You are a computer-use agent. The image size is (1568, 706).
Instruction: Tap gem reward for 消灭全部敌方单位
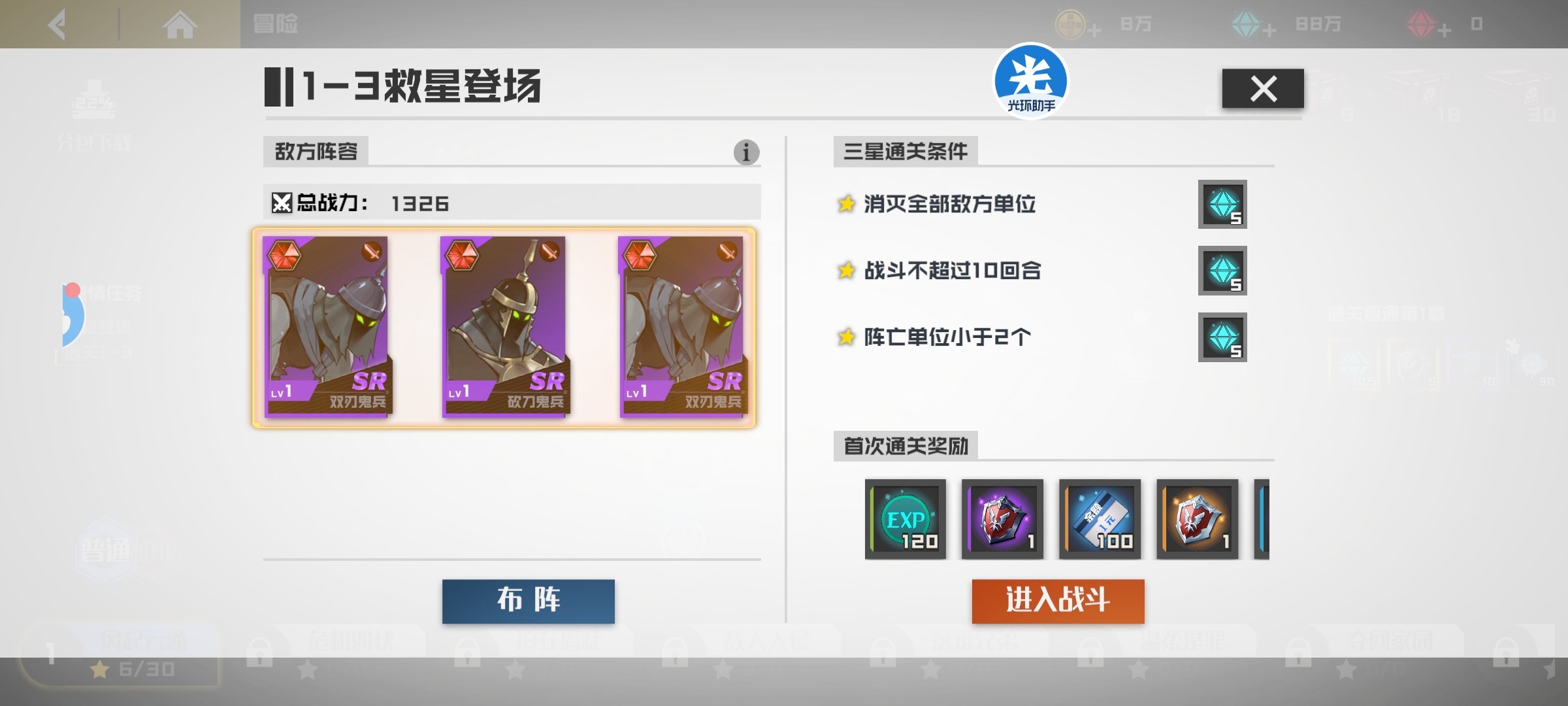click(x=1222, y=205)
